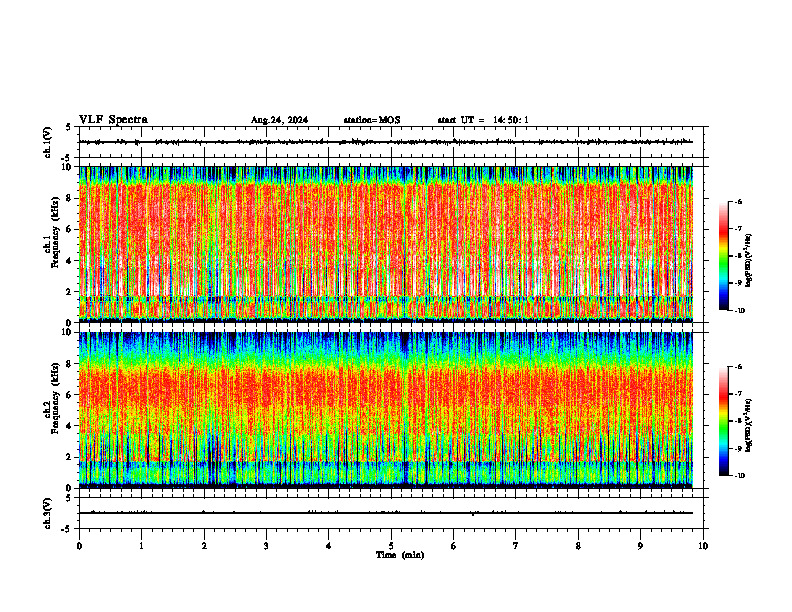Click the "8" kHz tick on ch.1 spectrogram axis
The image size is (792, 612).
(x=70, y=198)
